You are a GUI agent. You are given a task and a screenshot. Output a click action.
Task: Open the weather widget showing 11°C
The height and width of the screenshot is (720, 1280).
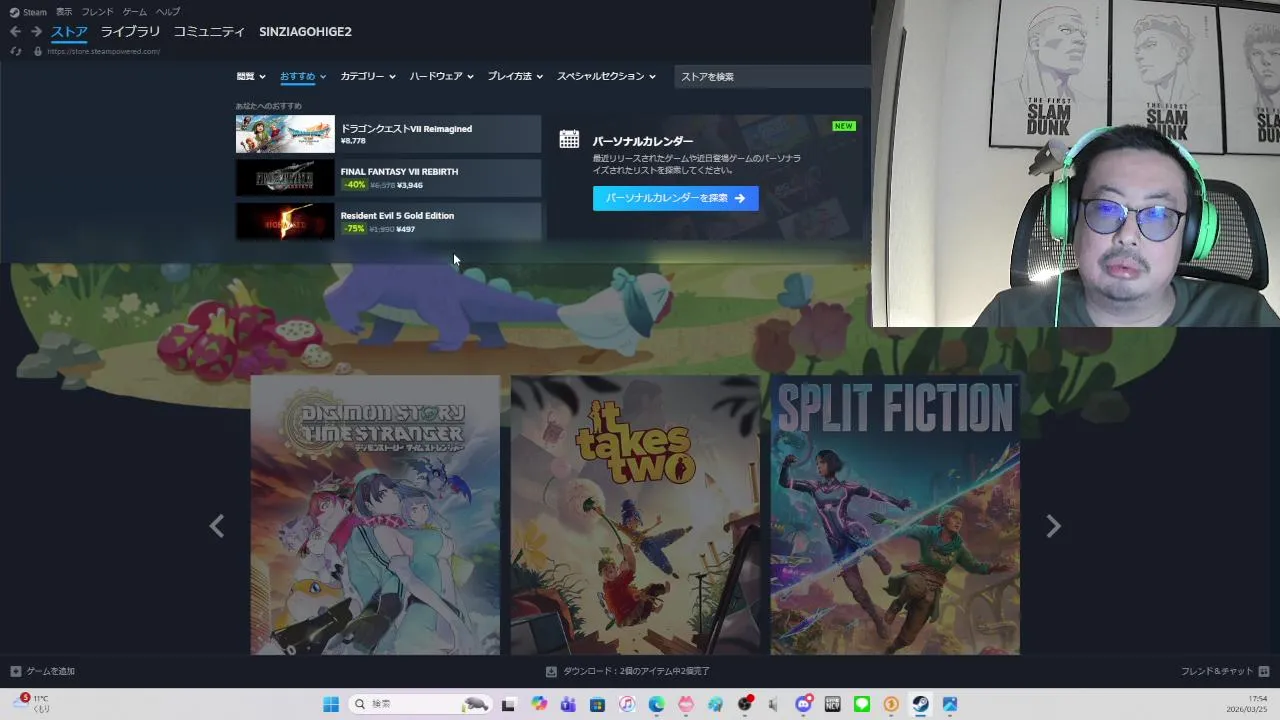32,703
